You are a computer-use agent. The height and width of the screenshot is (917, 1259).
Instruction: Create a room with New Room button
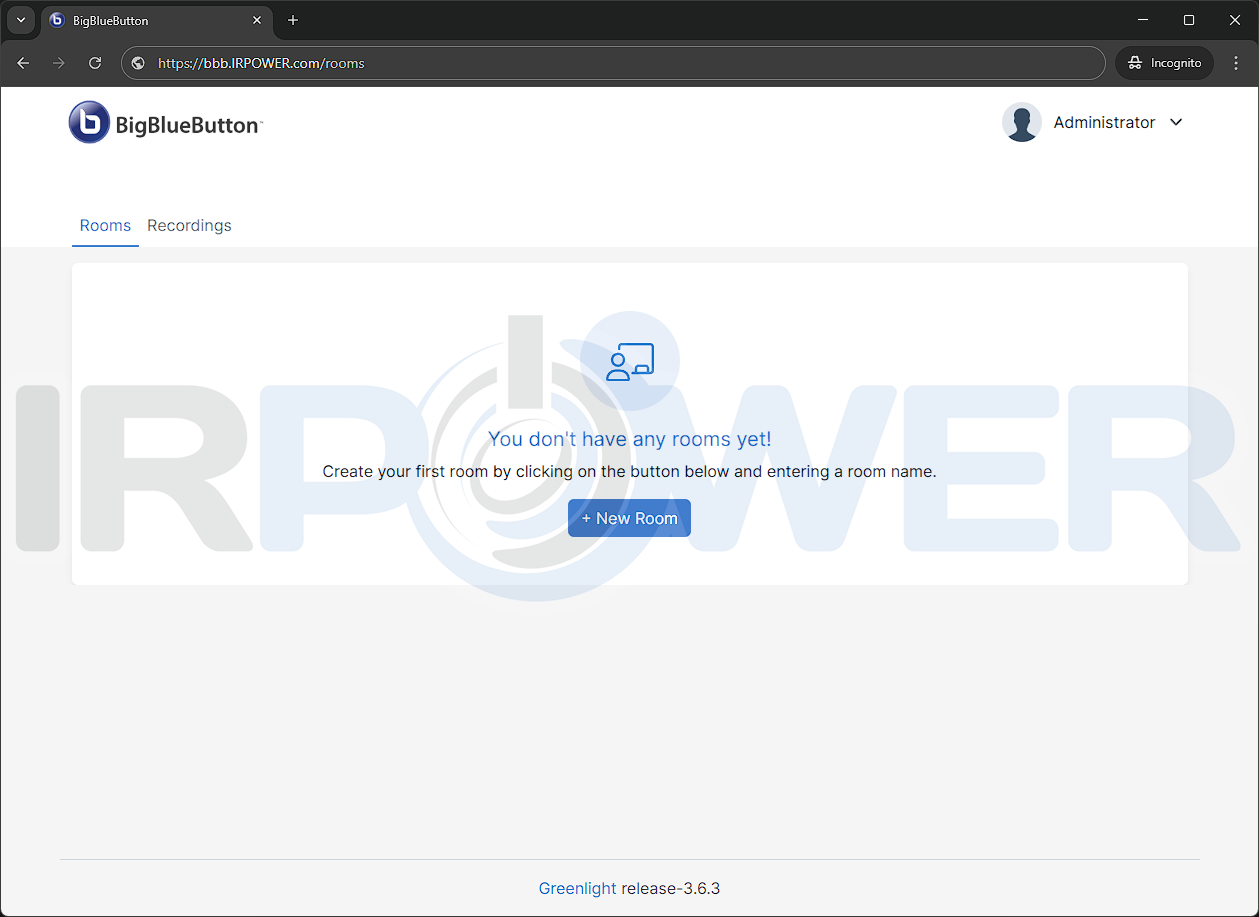click(x=629, y=518)
